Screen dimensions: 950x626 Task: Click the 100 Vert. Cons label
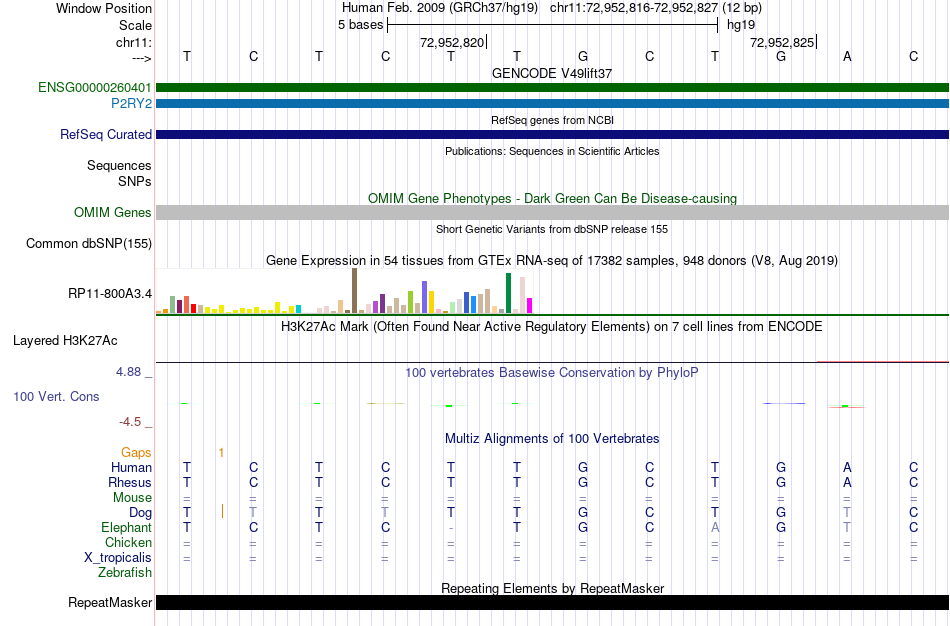[x=56, y=396]
